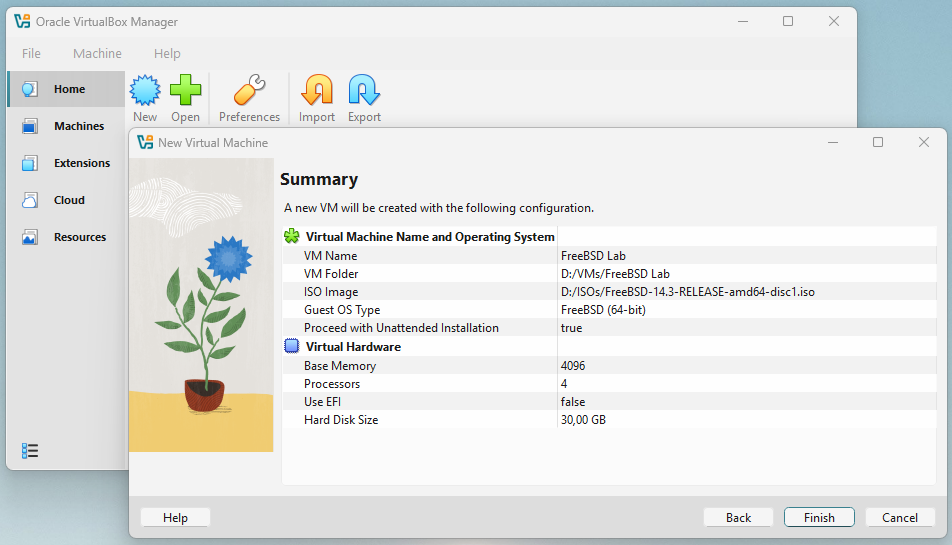Image resolution: width=952 pixels, height=545 pixels.
Task: Click the Help button in the wizard
Action: point(175,518)
